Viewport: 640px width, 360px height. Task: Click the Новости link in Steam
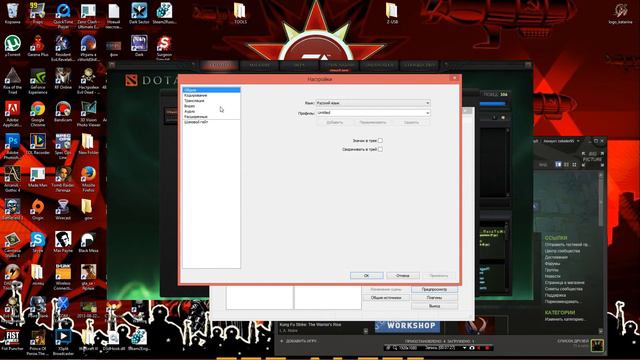tap(552, 276)
